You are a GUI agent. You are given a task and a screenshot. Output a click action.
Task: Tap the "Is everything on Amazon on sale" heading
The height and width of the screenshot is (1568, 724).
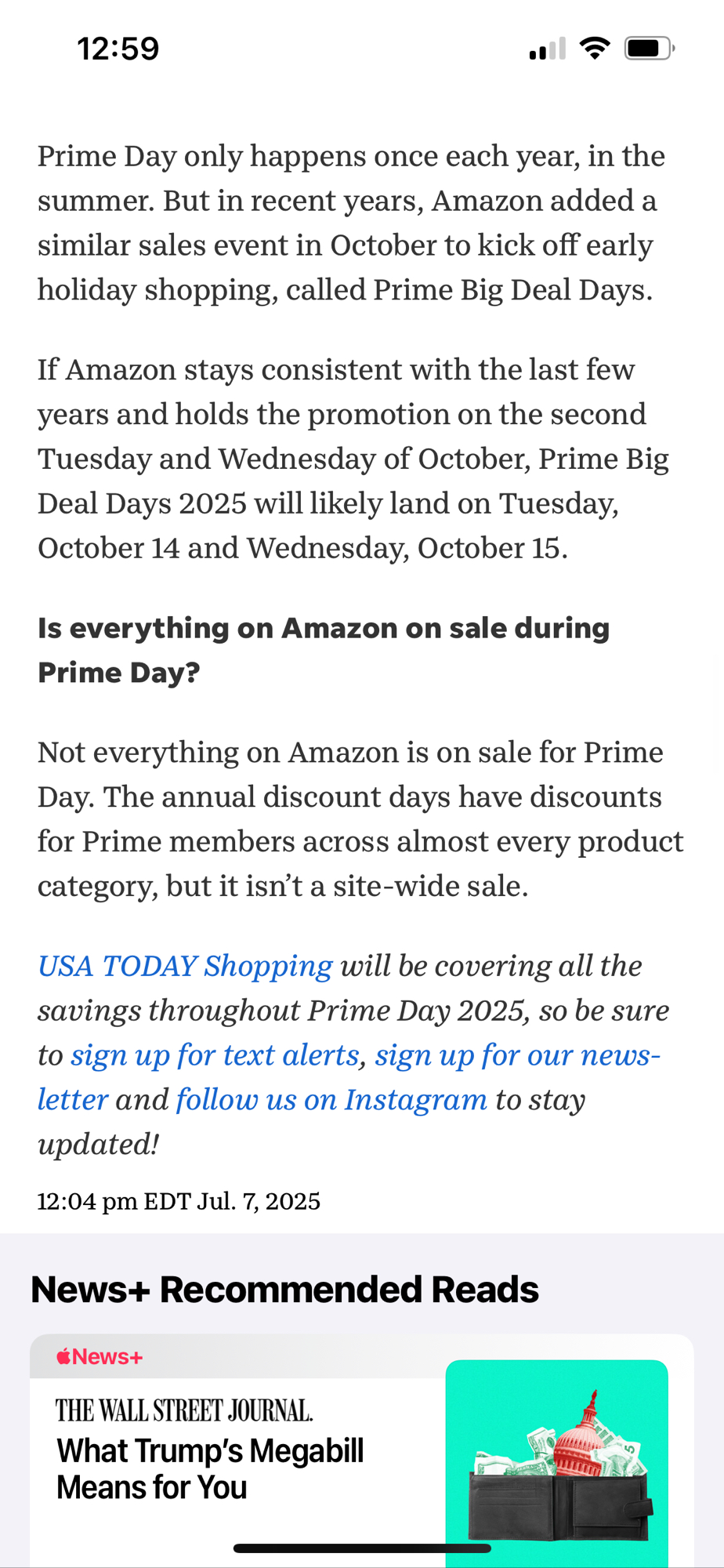(x=323, y=650)
